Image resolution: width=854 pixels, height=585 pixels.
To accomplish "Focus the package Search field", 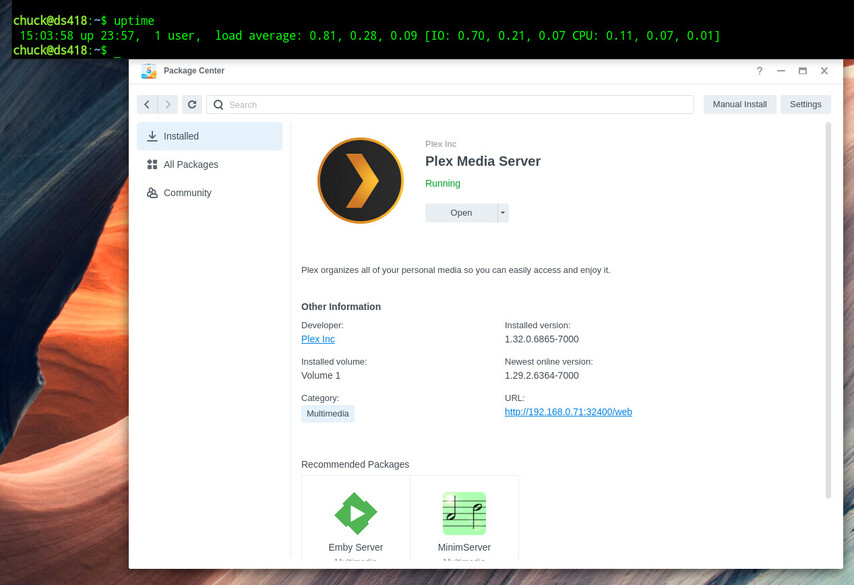I will (x=450, y=105).
